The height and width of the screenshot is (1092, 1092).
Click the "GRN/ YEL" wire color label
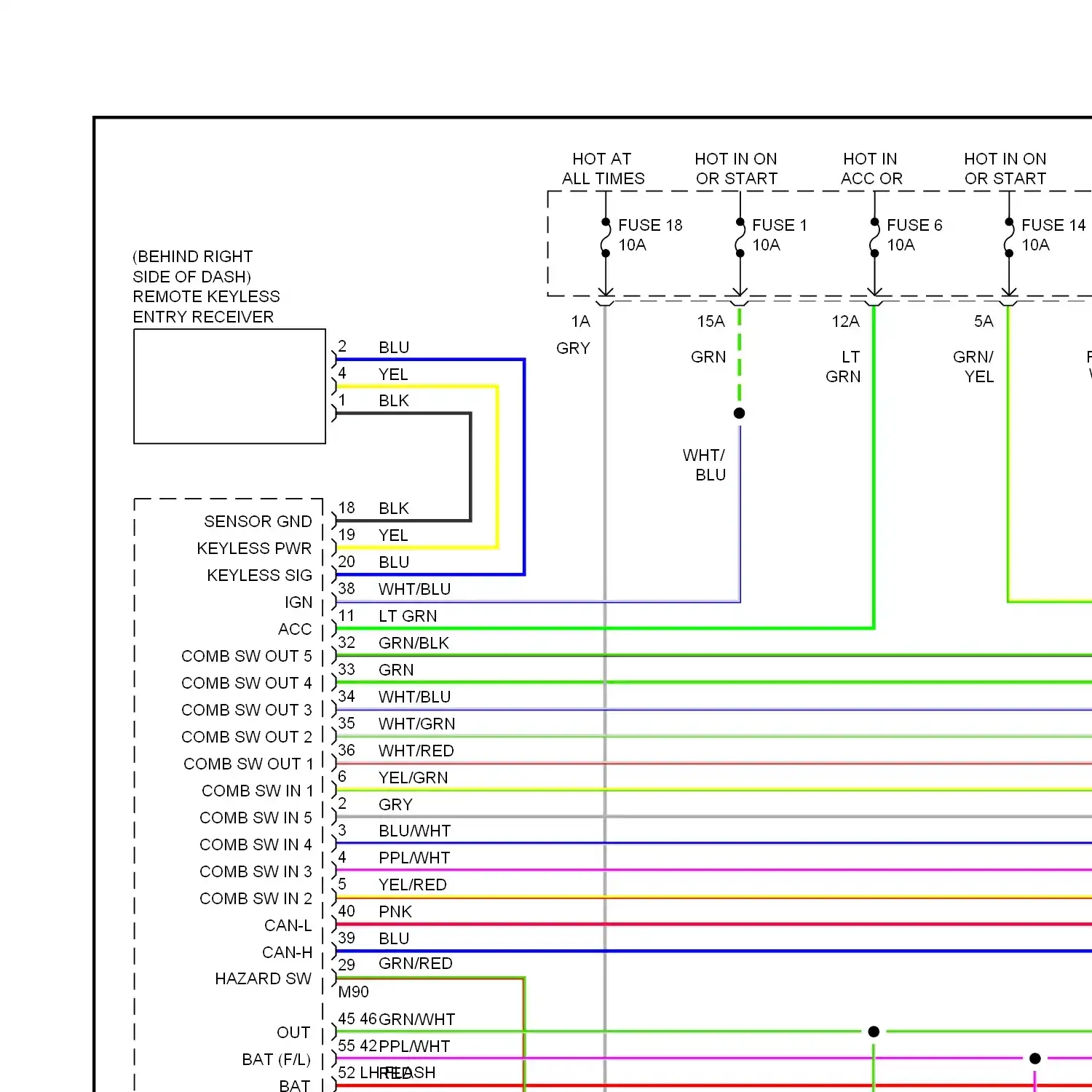click(x=973, y=367)
